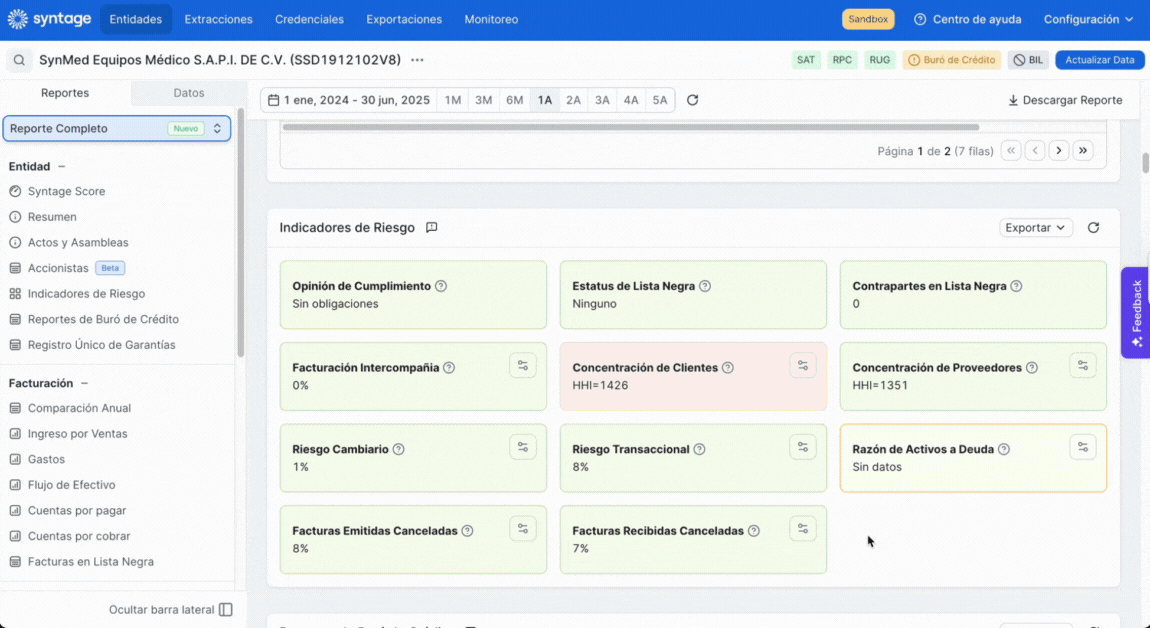The width and height of the screenshot is (1150, 628).
Task: Show help for Concentración de Clientes
Action: (x=728, y=368)
